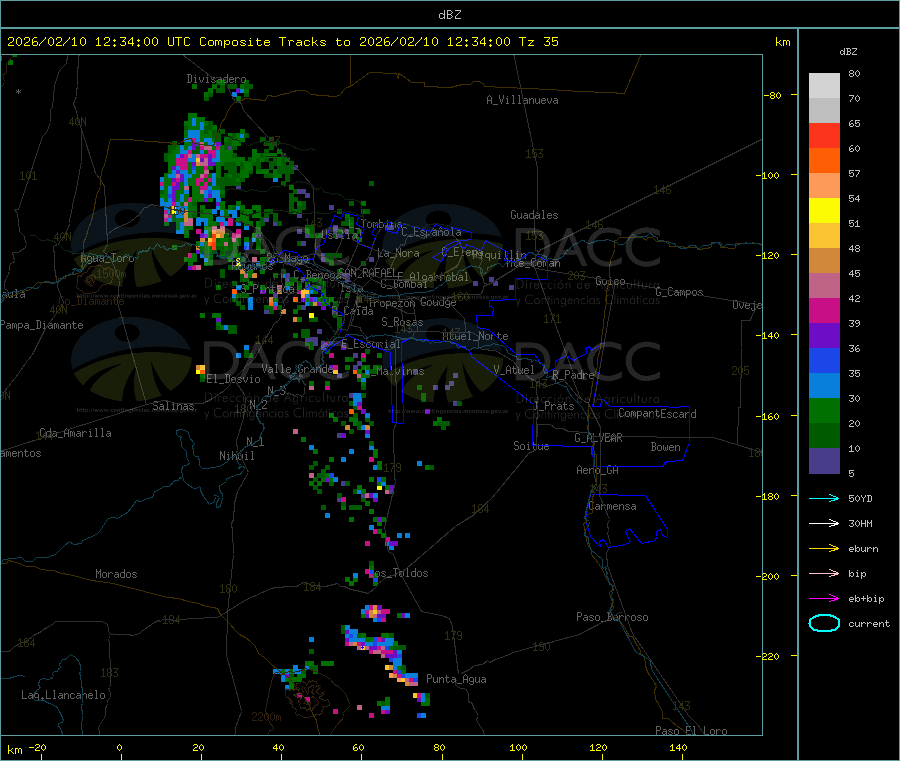This screenshot has width=900, height=761.
Task: Click the 'Valle_Grande' map label
Action: (x=297, y=368)
